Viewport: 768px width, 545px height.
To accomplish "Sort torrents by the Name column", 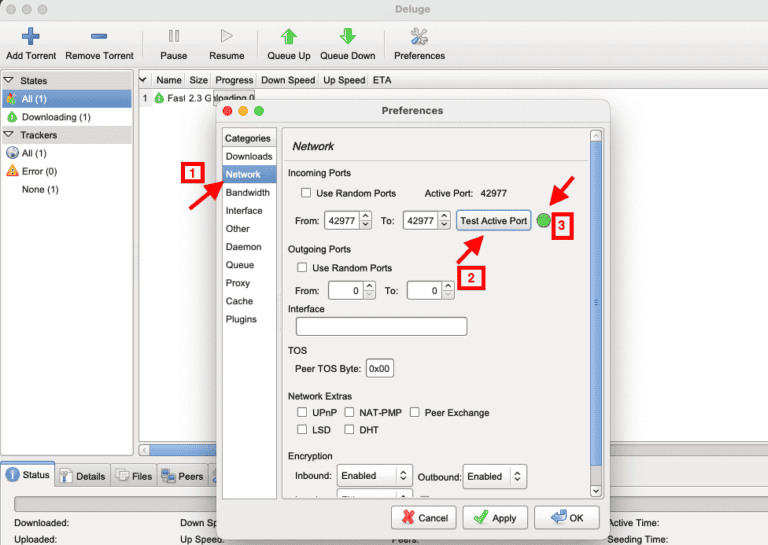I will [x=168, y=80].
